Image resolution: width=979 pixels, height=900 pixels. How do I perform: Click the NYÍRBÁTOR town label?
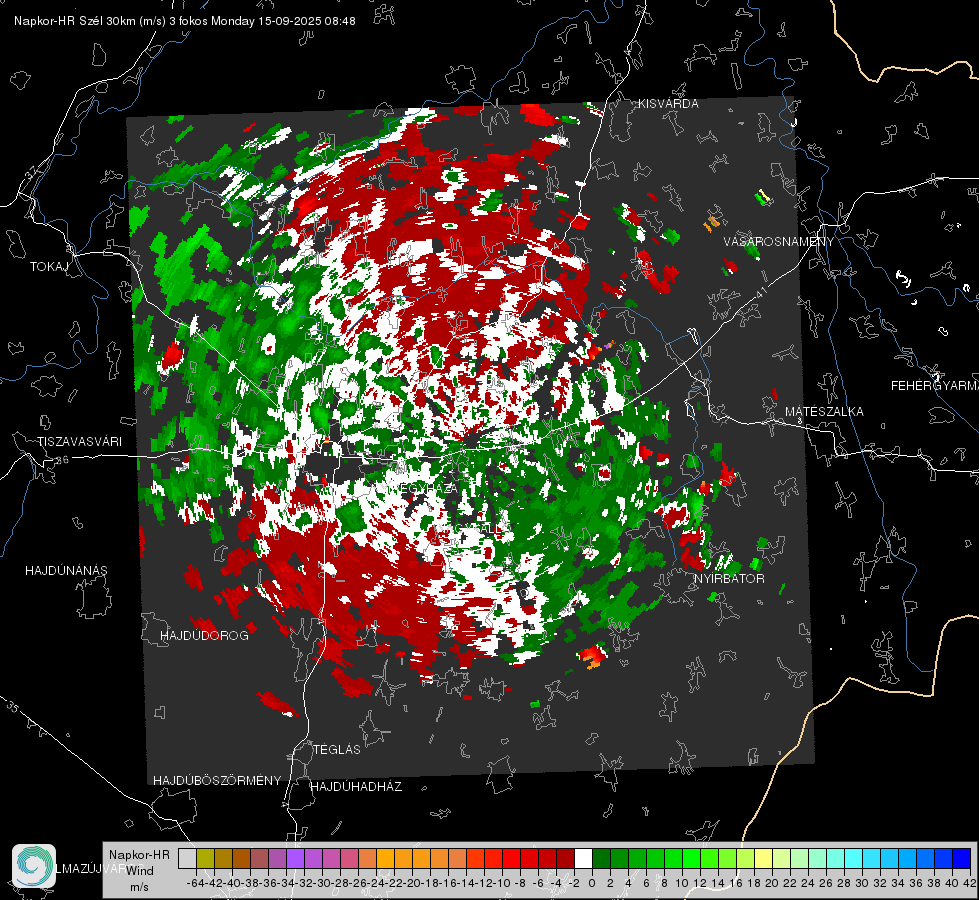729,578
